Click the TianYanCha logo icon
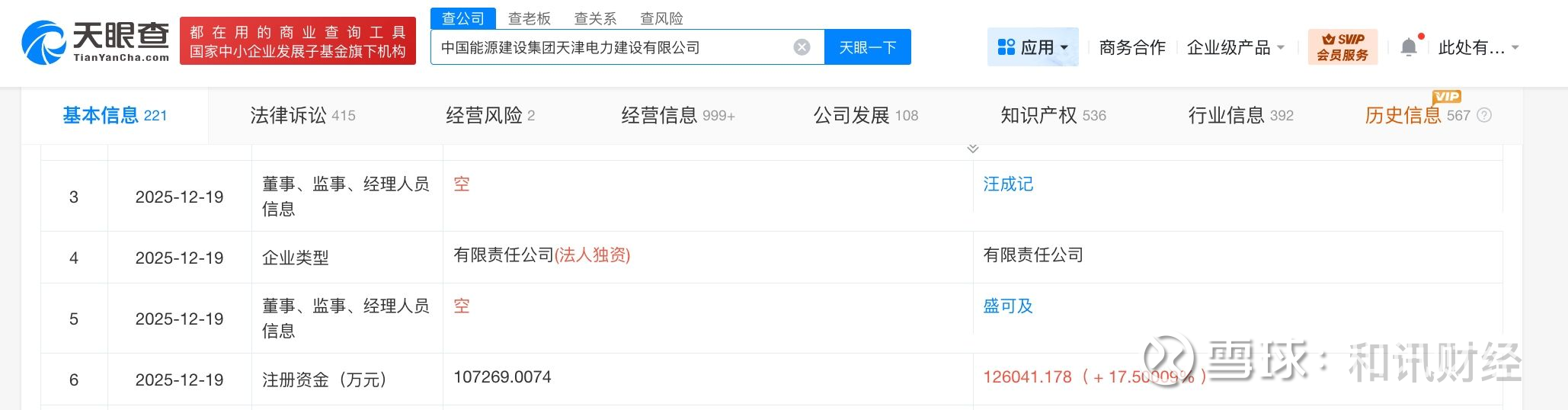Viewport: 1568px width, 410px height. 44,43
